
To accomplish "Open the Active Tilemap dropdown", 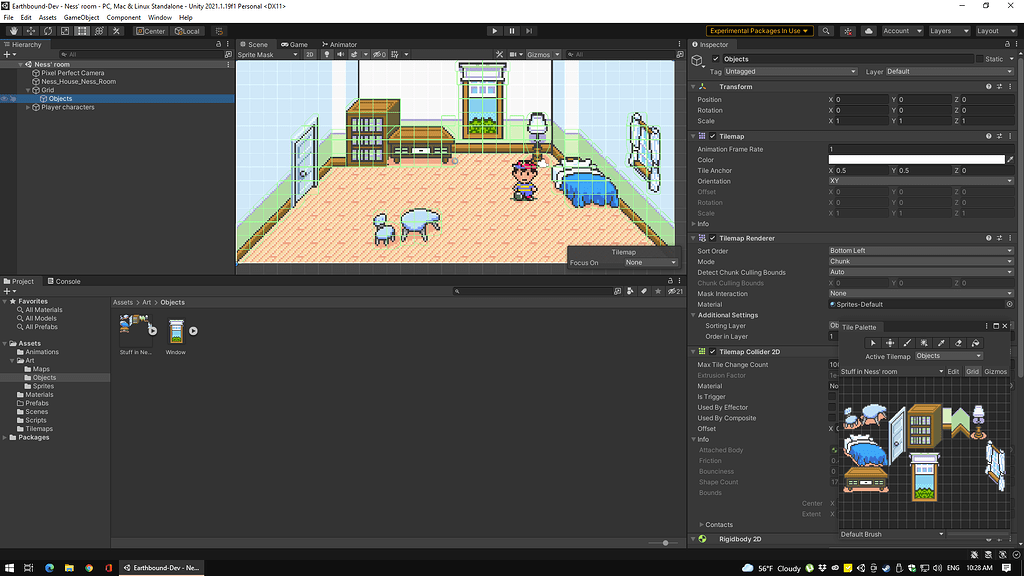I will (x=948, y=356).
